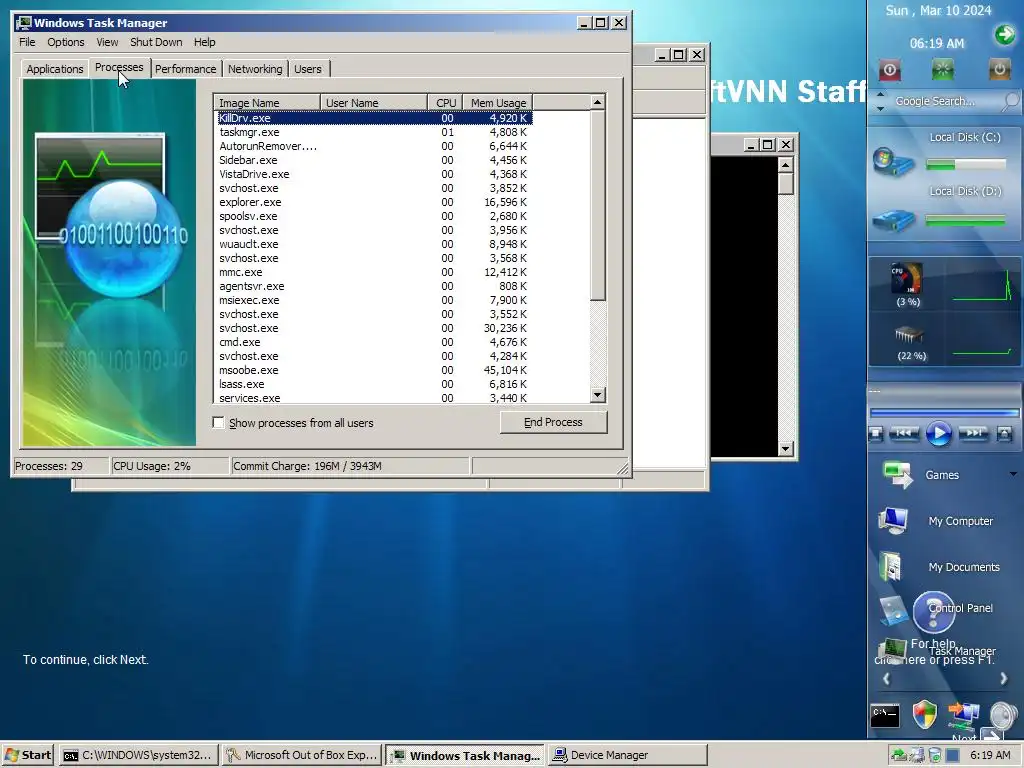Click the End Process button
1024x768 pixels.
point(553,422)
